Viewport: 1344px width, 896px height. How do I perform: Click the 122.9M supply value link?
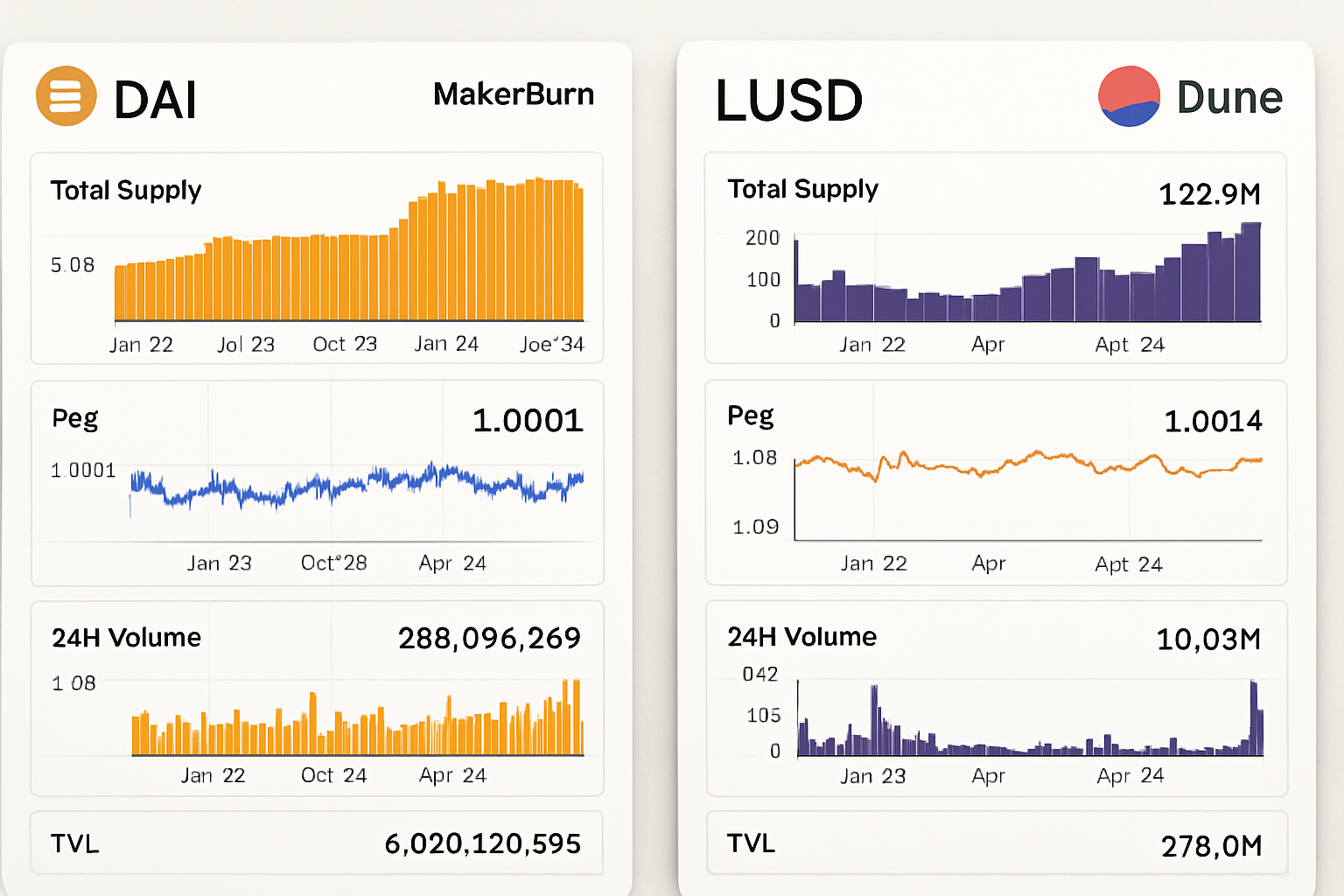[x=1209, y=192]
